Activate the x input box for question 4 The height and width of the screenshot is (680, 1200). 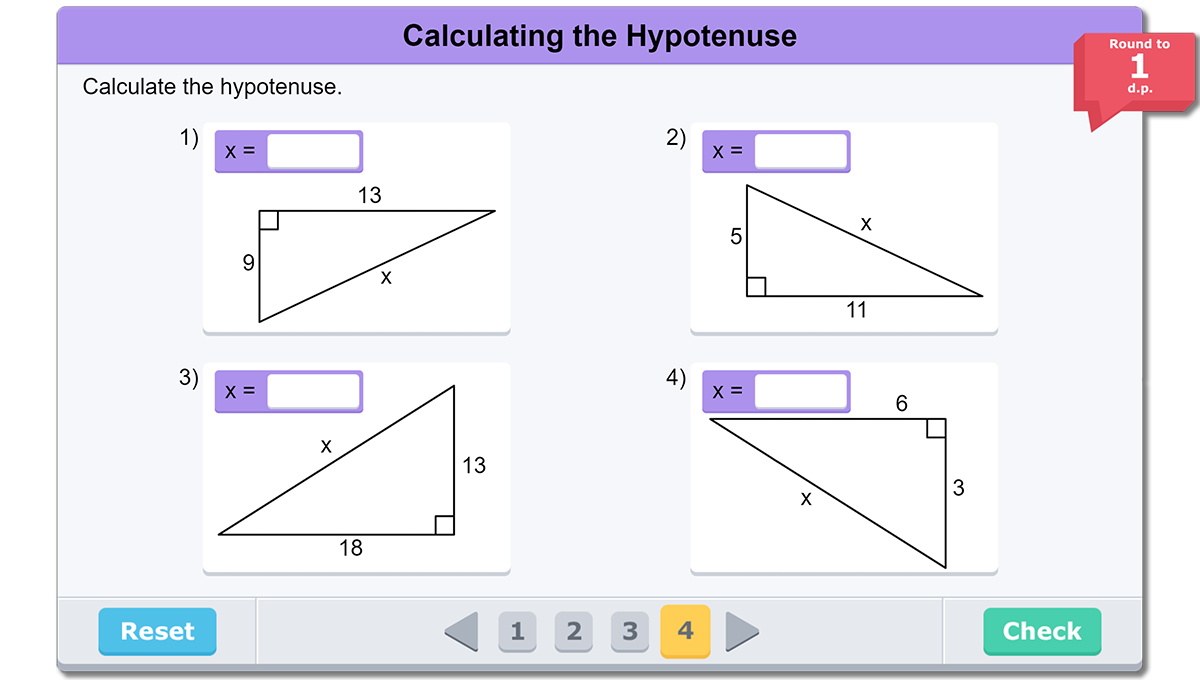click(x=800, y=392)
